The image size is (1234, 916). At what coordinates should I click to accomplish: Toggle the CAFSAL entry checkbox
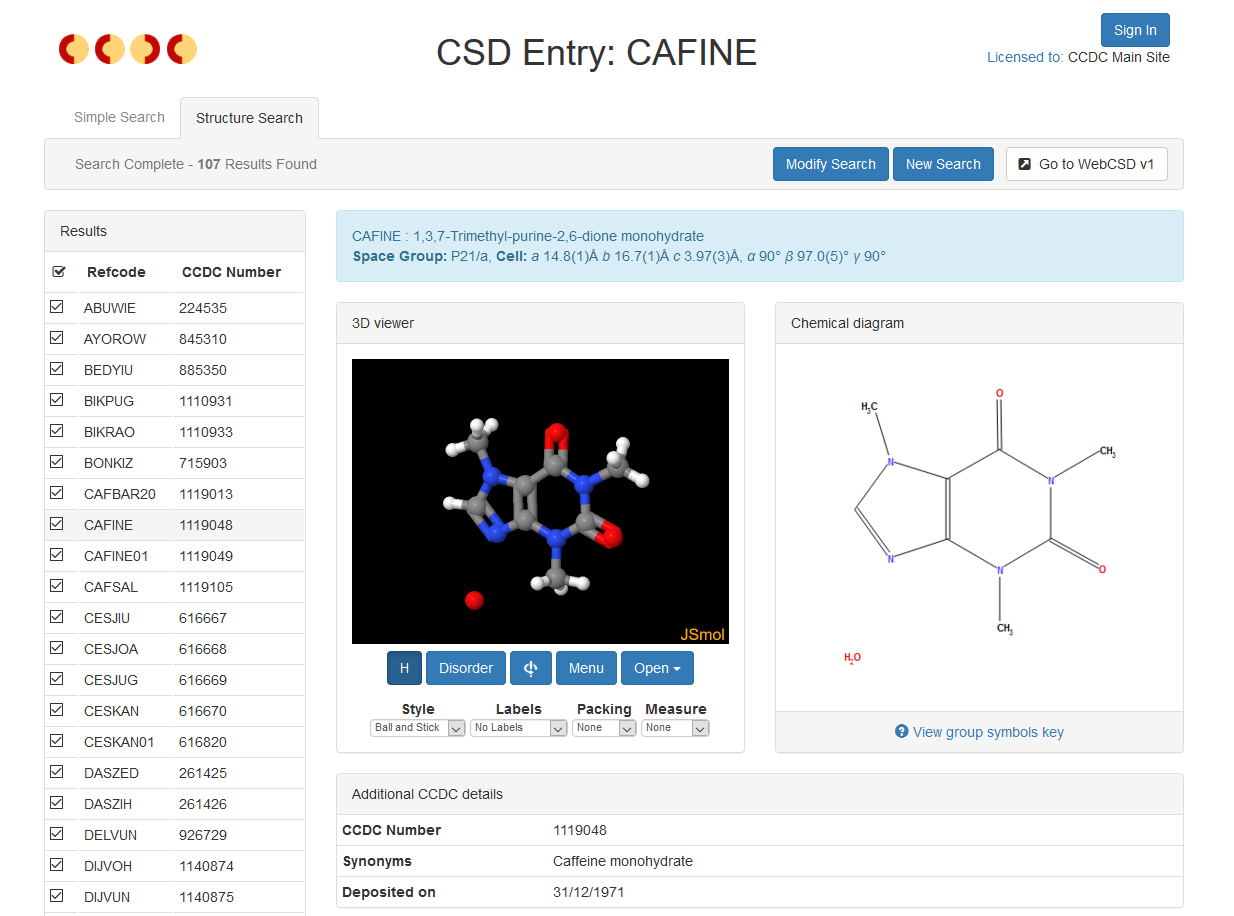coord(57,586)
